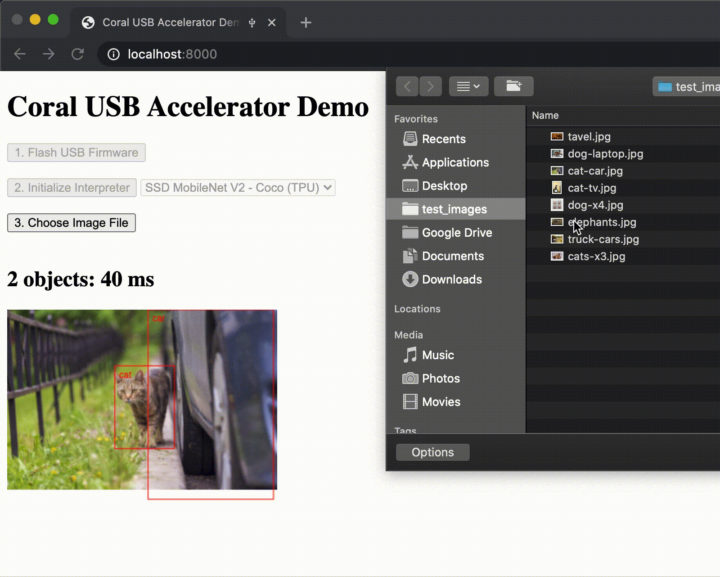The image size is (720, 577).
Task: Select elephants.jpg file
Action: [x=623, y=222]
